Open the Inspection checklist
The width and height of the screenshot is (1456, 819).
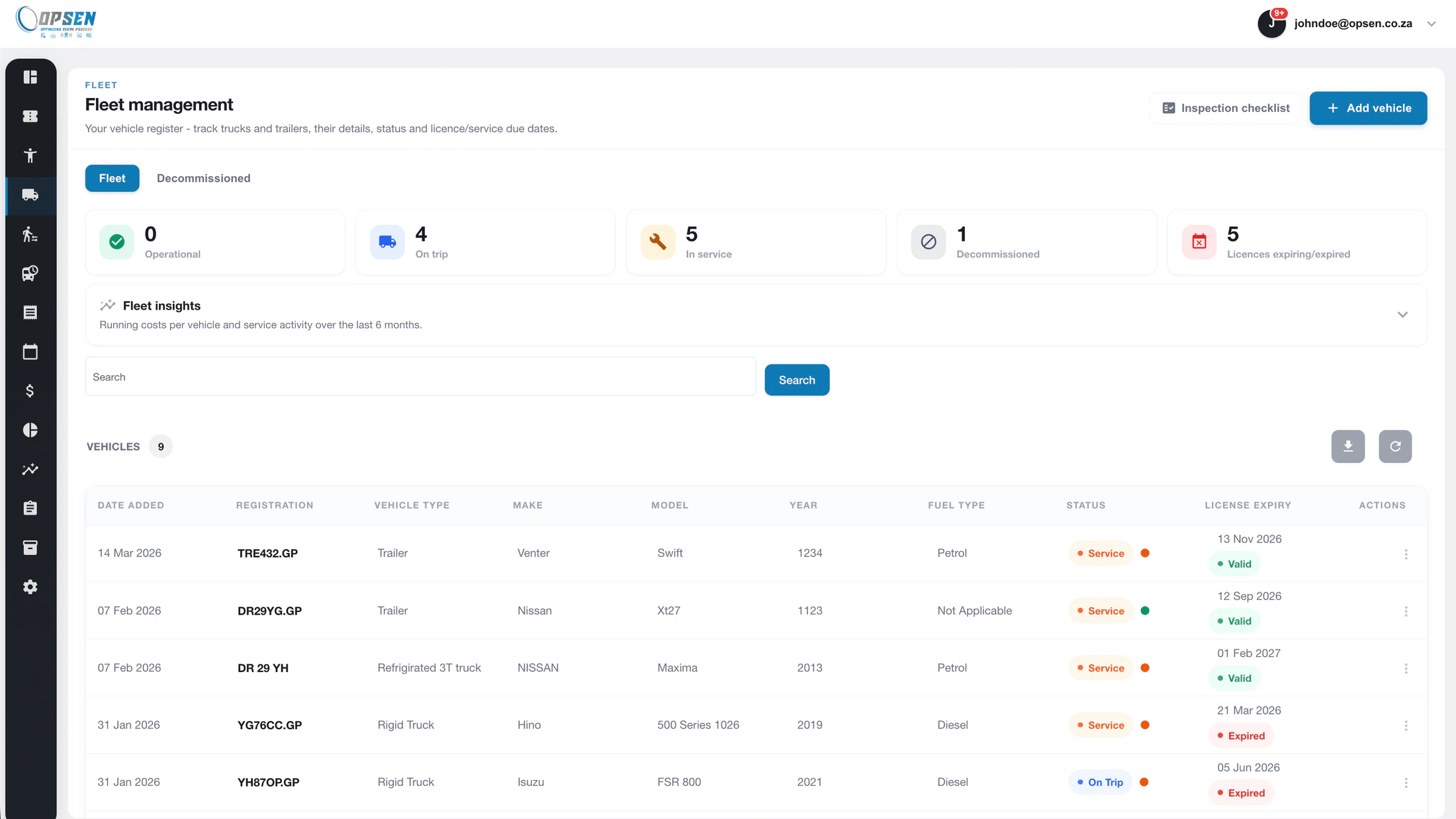tap(1226, 108)
